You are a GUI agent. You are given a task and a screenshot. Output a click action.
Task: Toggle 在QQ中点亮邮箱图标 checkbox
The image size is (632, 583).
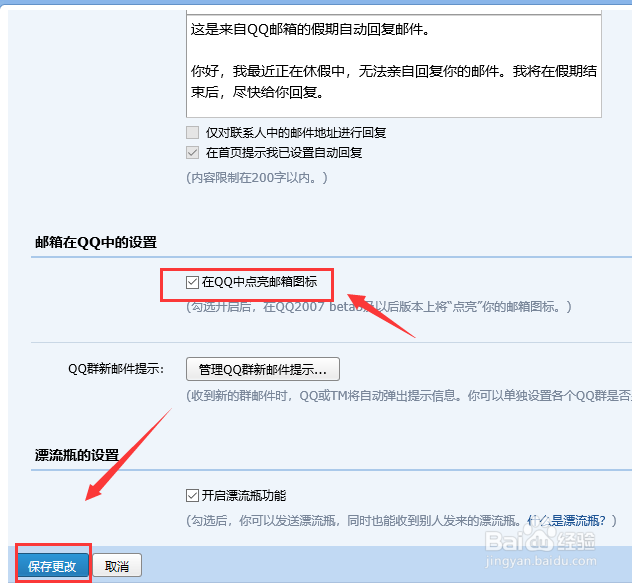(192, 282)
